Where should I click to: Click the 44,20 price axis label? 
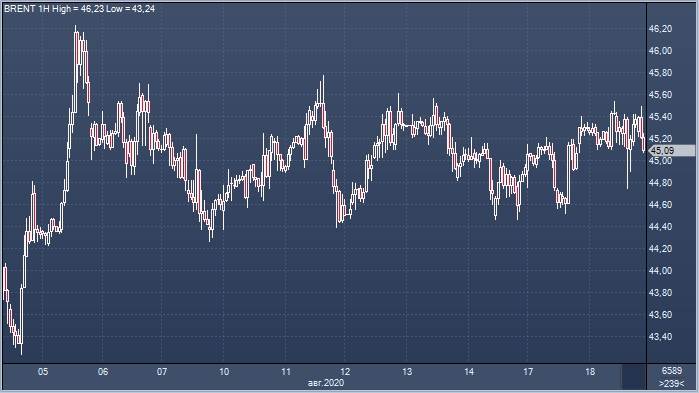(660, 249)
